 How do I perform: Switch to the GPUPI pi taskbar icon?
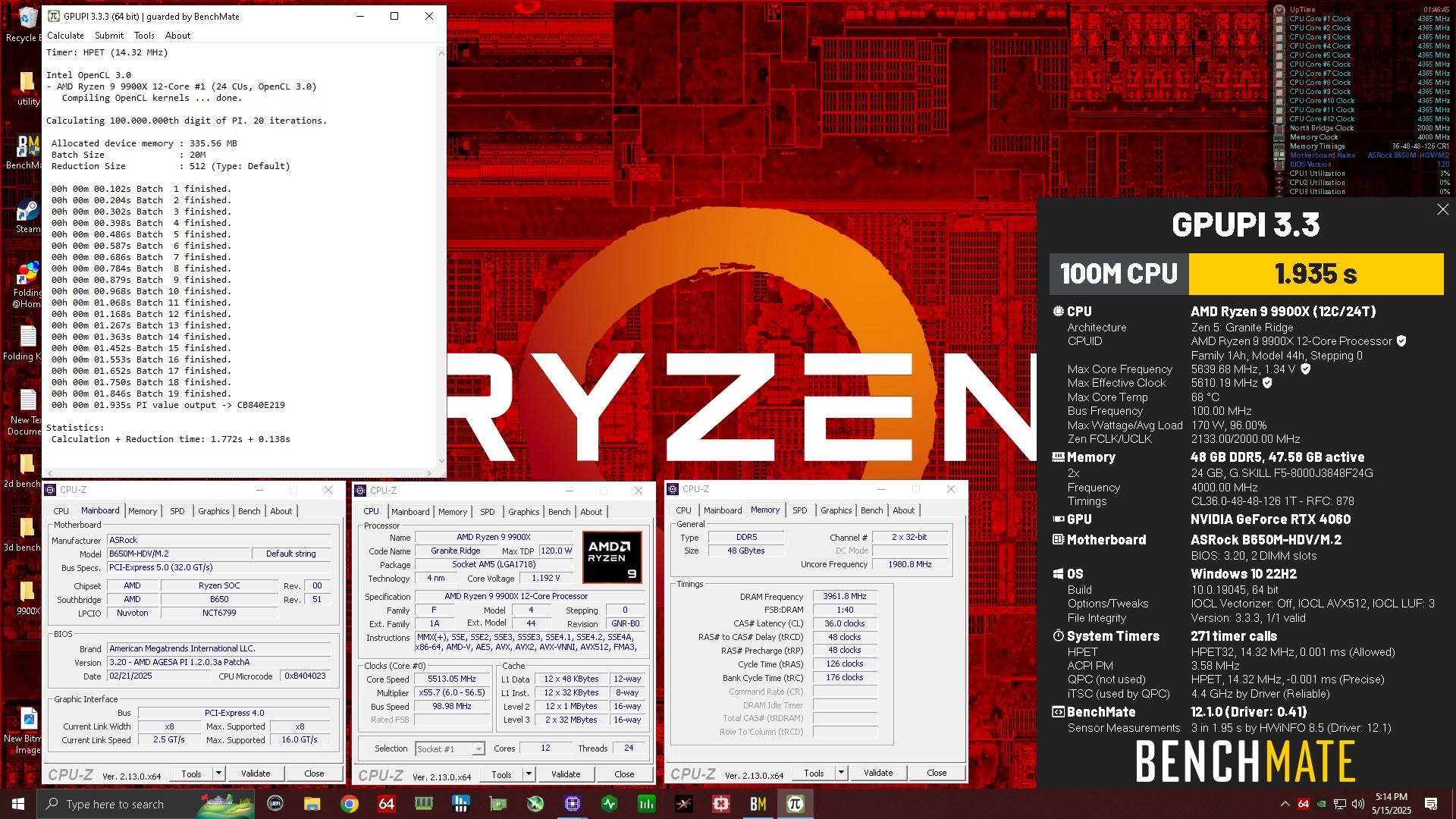pos(795,804)
